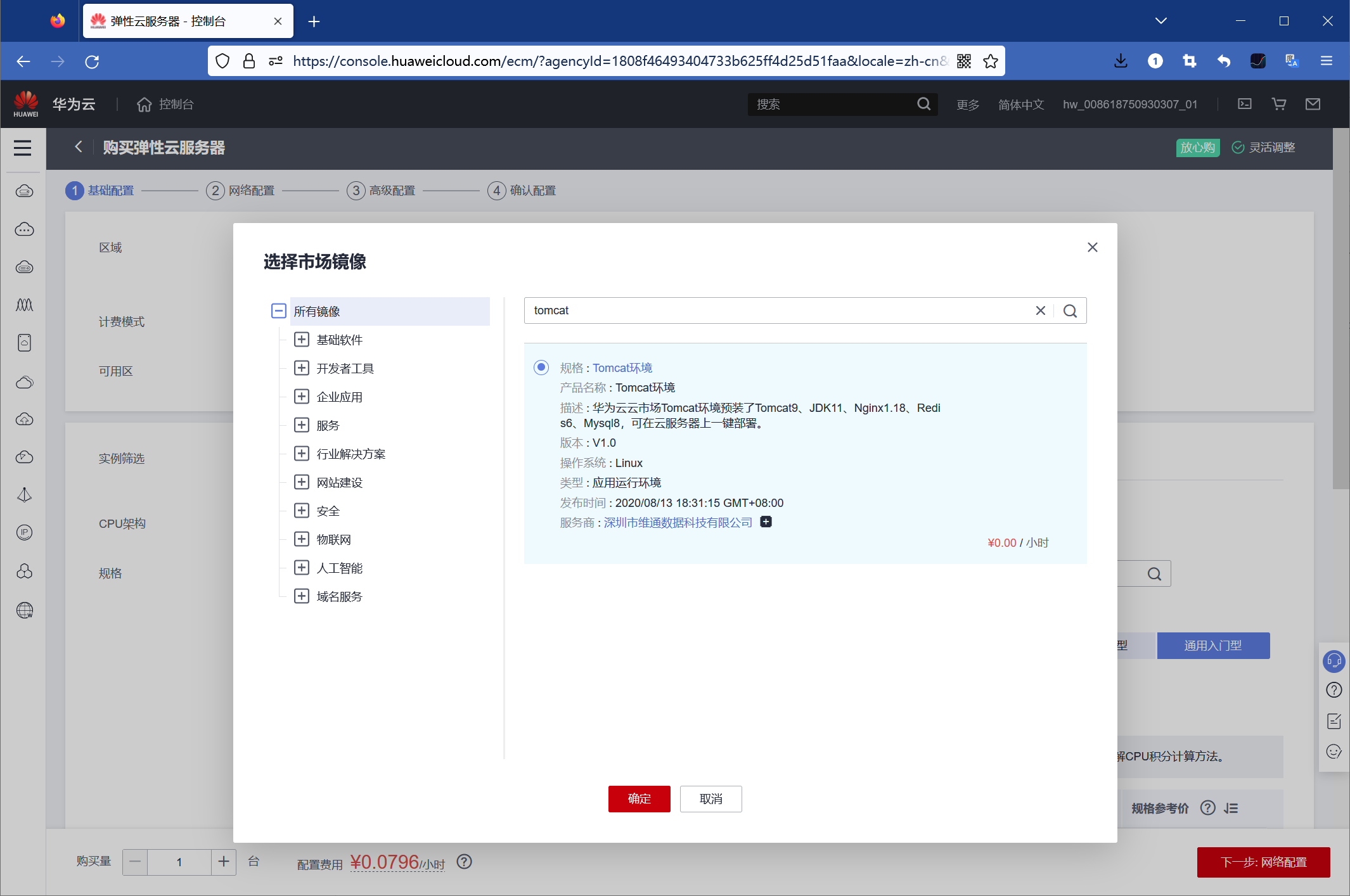Click the red 确定 button
1350x896 pixels.
coord(639,798)
